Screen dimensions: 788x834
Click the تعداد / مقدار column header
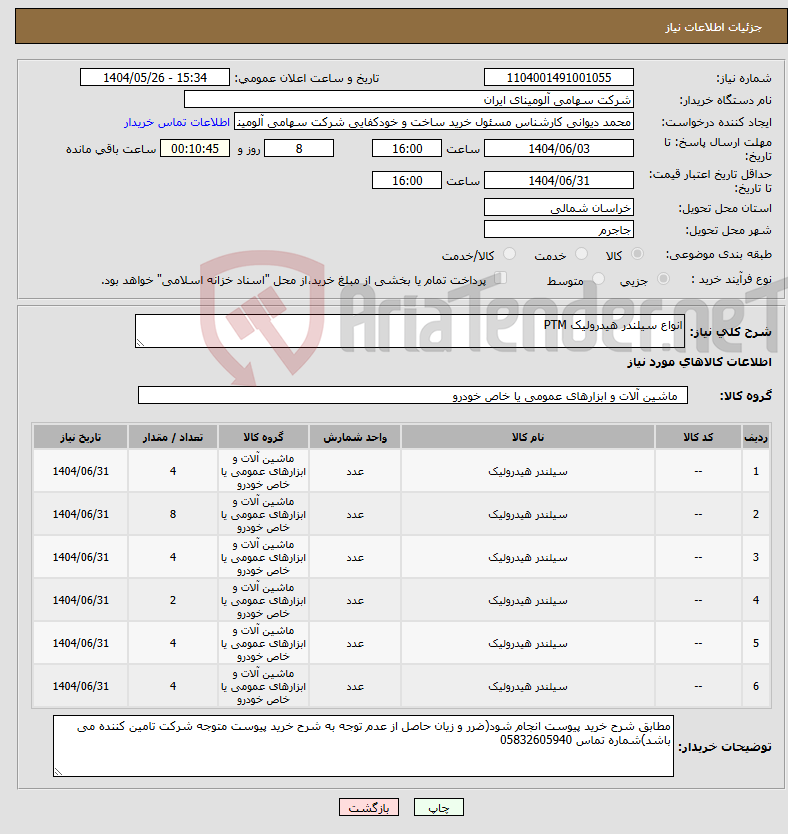(173, 437)
